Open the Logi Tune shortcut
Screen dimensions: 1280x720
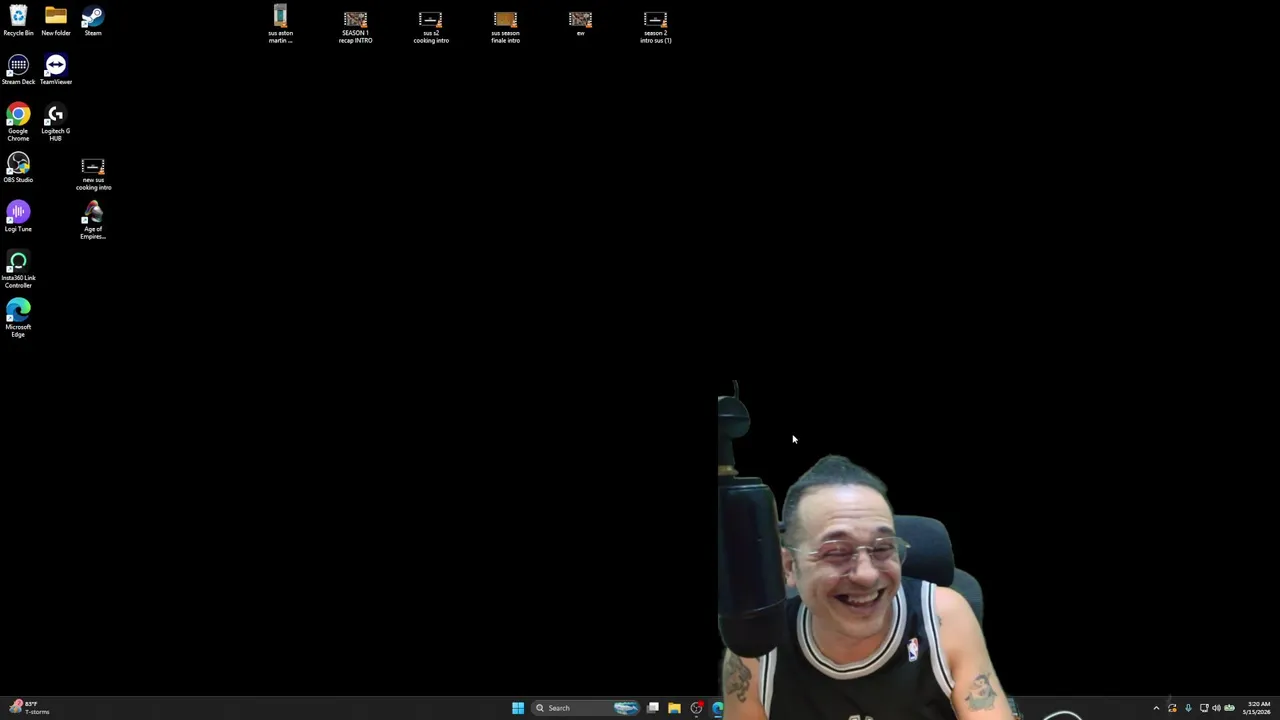coord(18,217)
